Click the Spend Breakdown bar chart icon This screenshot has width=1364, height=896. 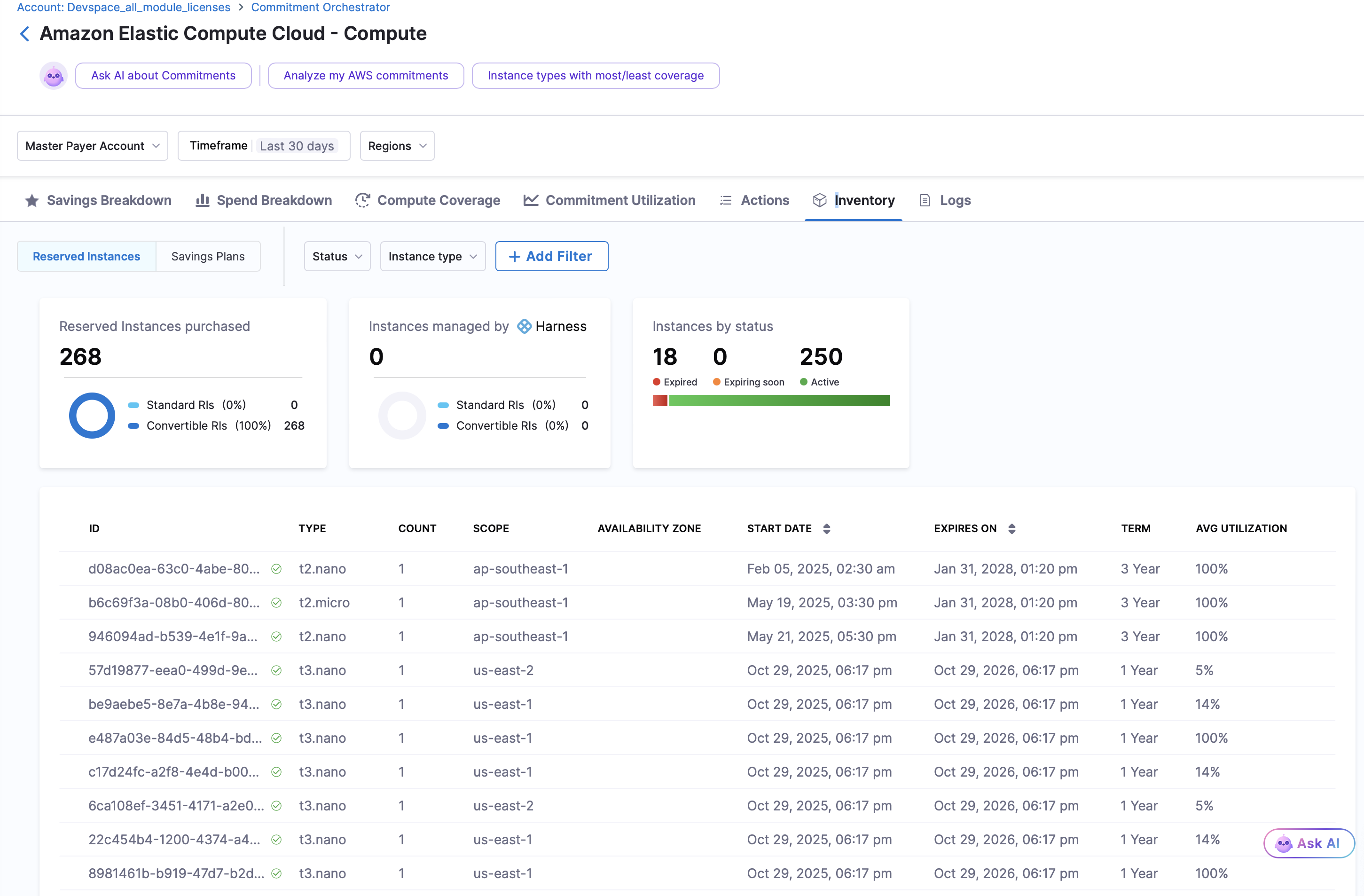pos(202,201)
